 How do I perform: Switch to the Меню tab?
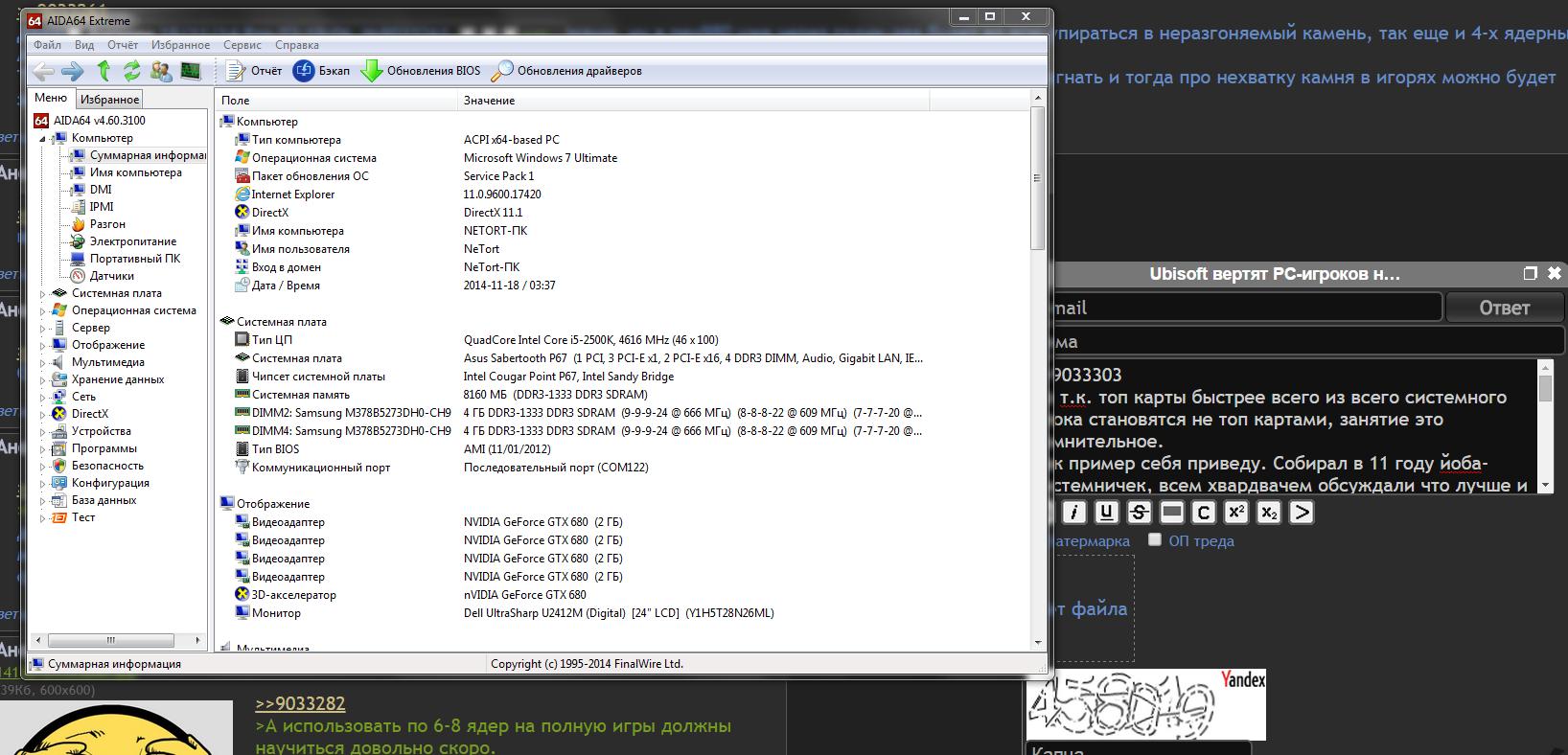click(51, 98)
